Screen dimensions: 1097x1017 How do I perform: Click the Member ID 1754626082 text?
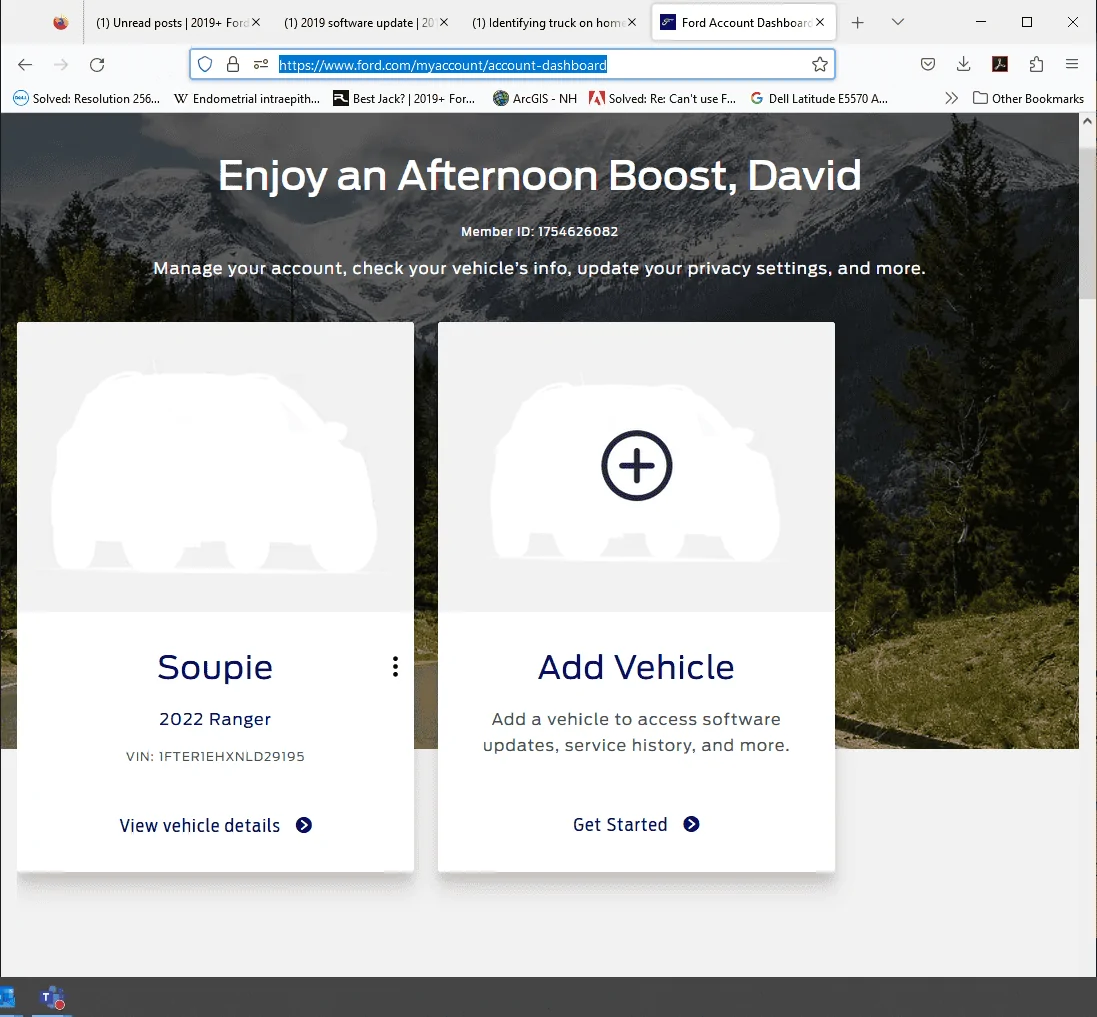[539, 232]
